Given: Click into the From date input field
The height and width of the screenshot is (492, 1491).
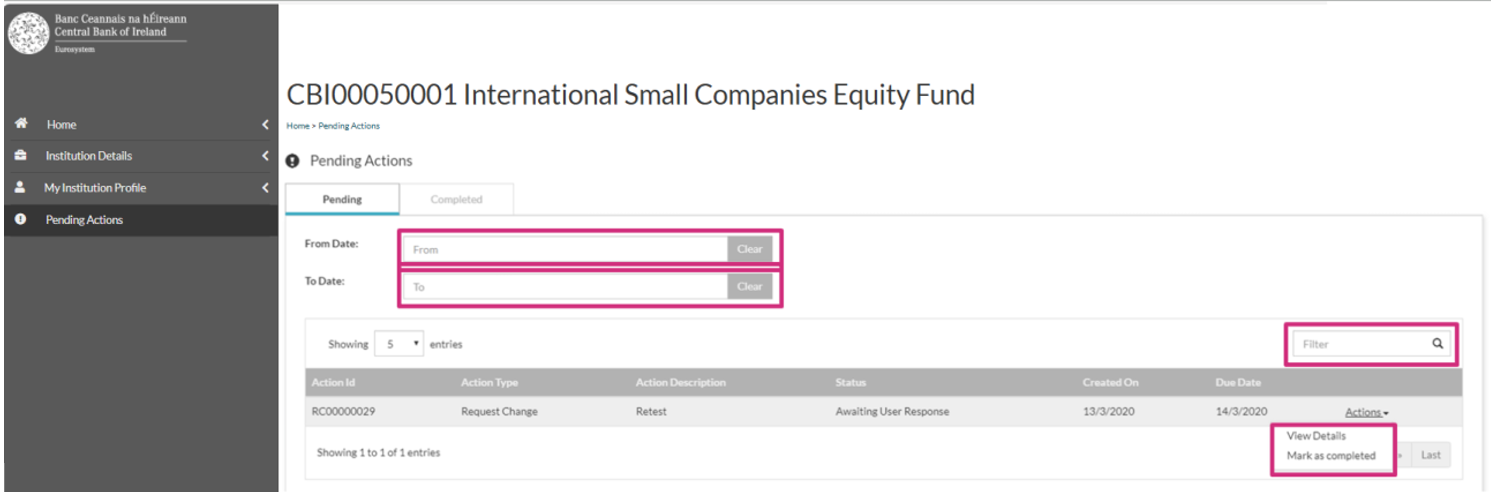Looking at the screenshot, I should pos(564,249).
